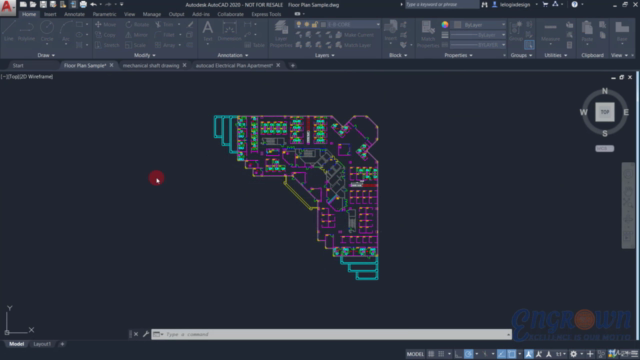Choose the Rotate tool
This screenshot has height=360, width=640.
click(137, 24)
